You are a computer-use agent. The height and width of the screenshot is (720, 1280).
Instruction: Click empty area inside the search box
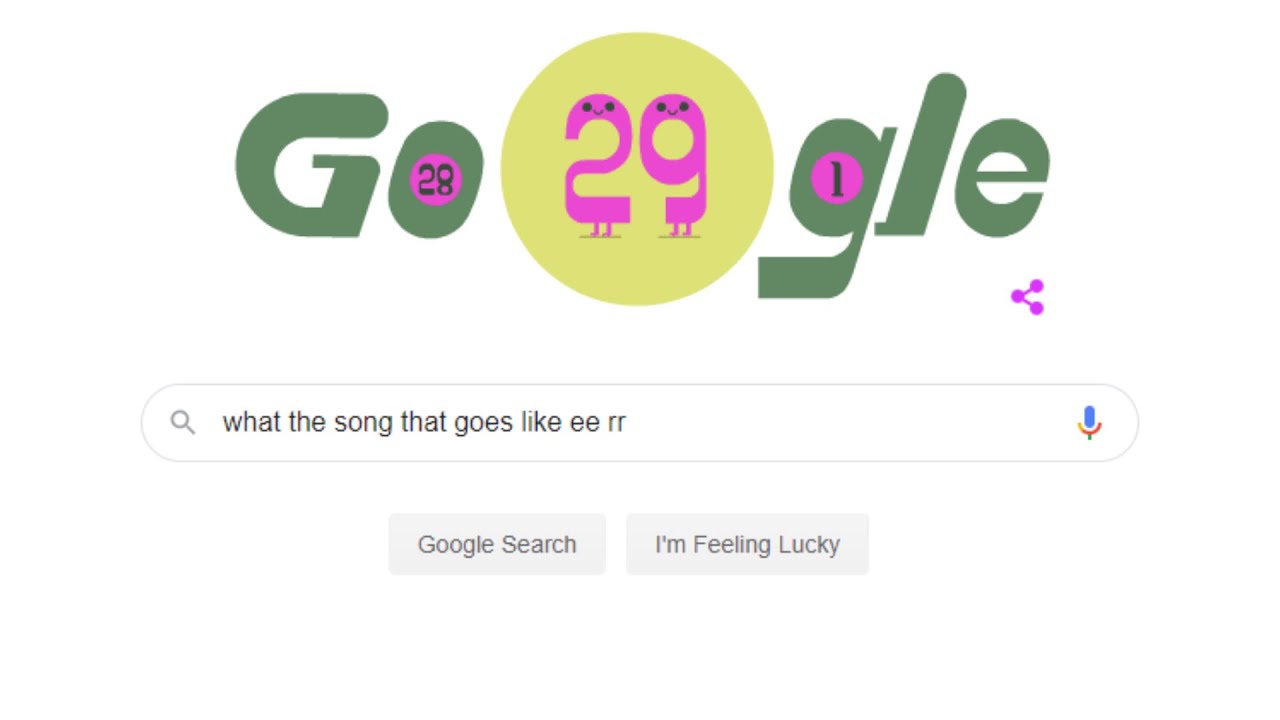tap(850, 423)
